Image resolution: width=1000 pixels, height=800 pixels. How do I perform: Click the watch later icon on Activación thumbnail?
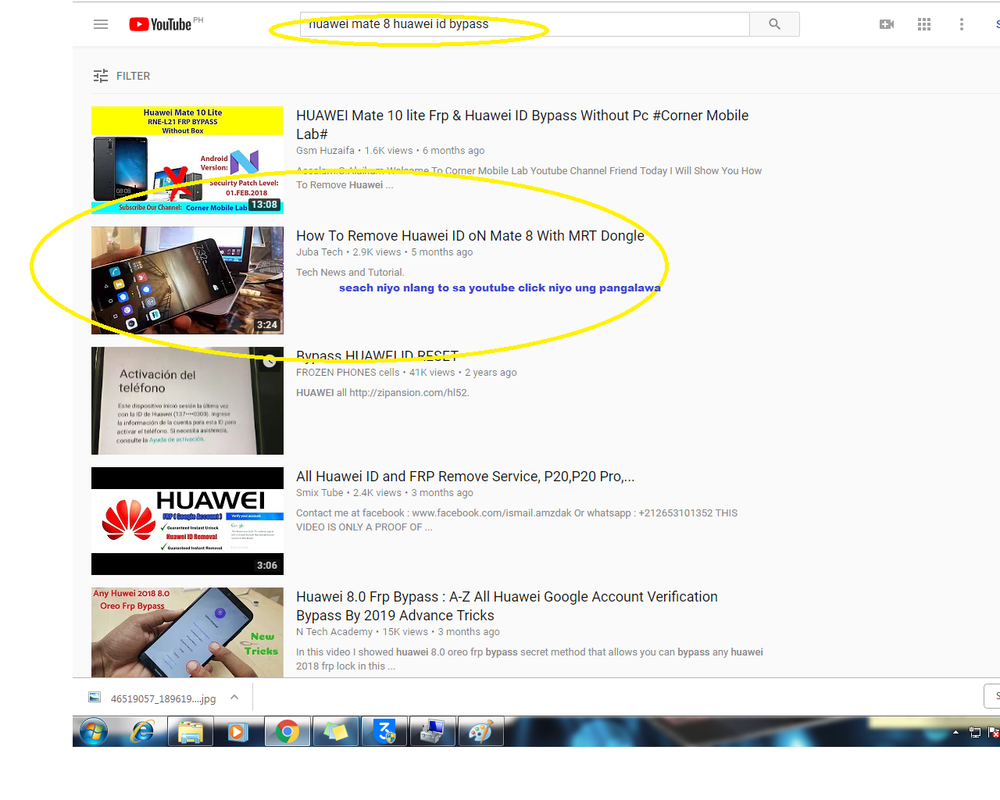[270, 360]
